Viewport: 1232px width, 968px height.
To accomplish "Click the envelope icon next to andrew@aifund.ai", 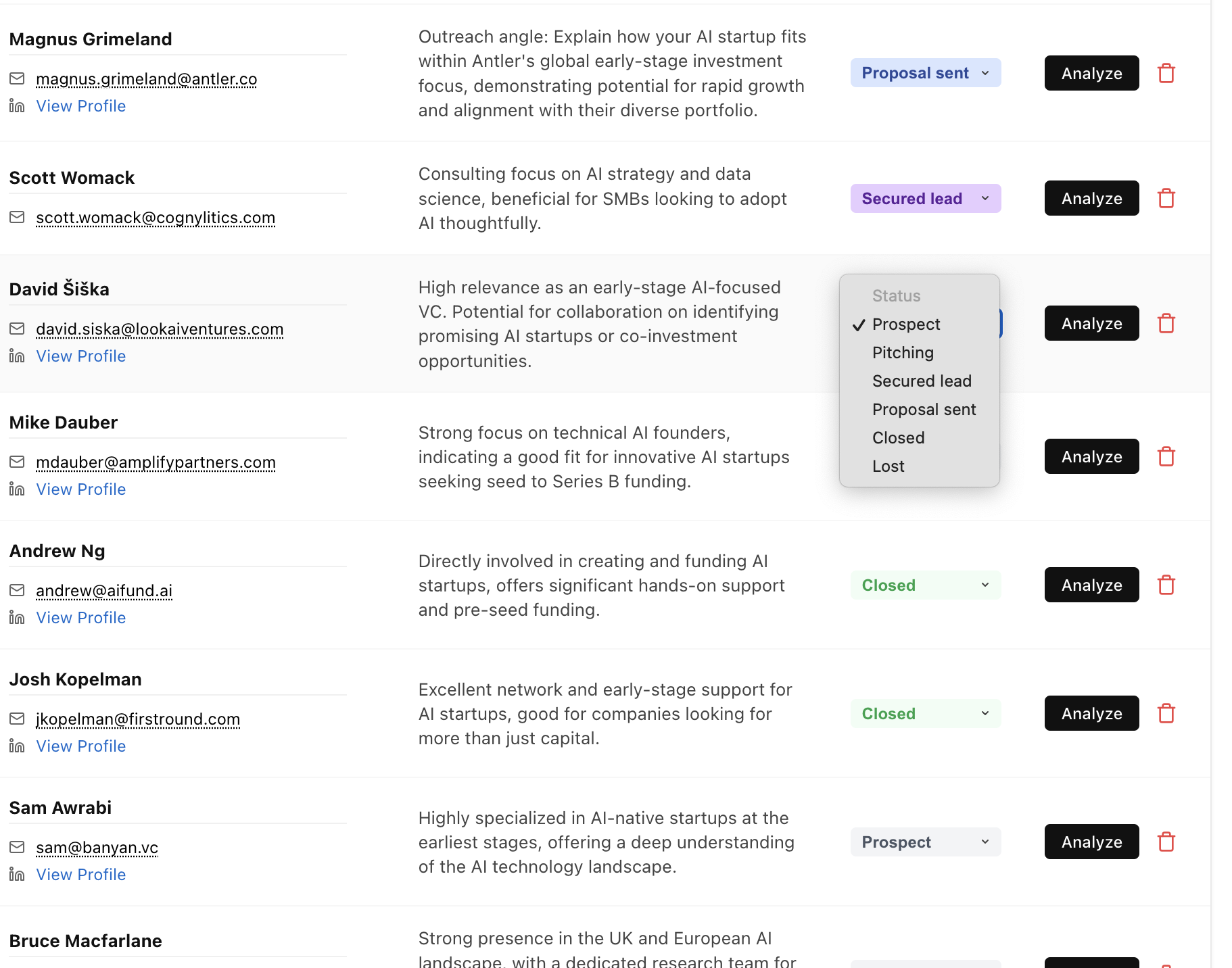I will [17, 591].
